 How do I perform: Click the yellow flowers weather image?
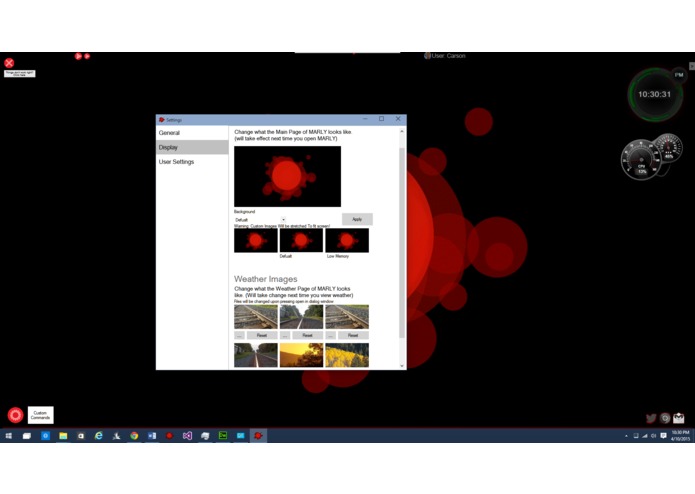tap(347, 355)
